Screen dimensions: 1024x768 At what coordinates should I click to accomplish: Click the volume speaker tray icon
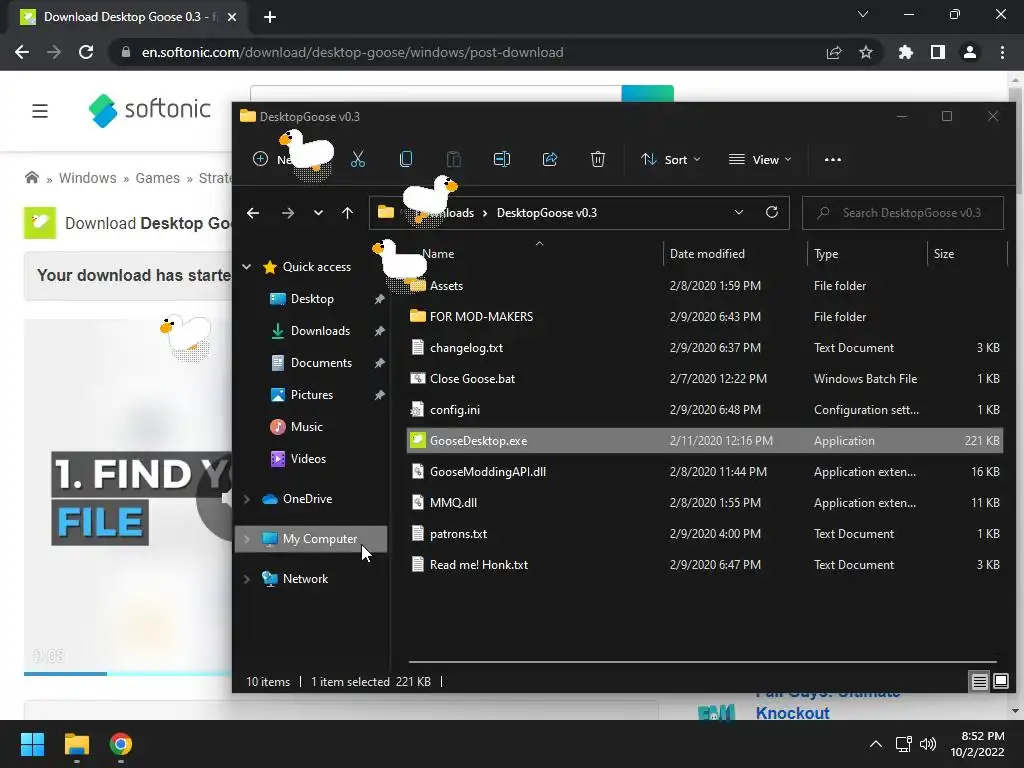coord(927,744)
